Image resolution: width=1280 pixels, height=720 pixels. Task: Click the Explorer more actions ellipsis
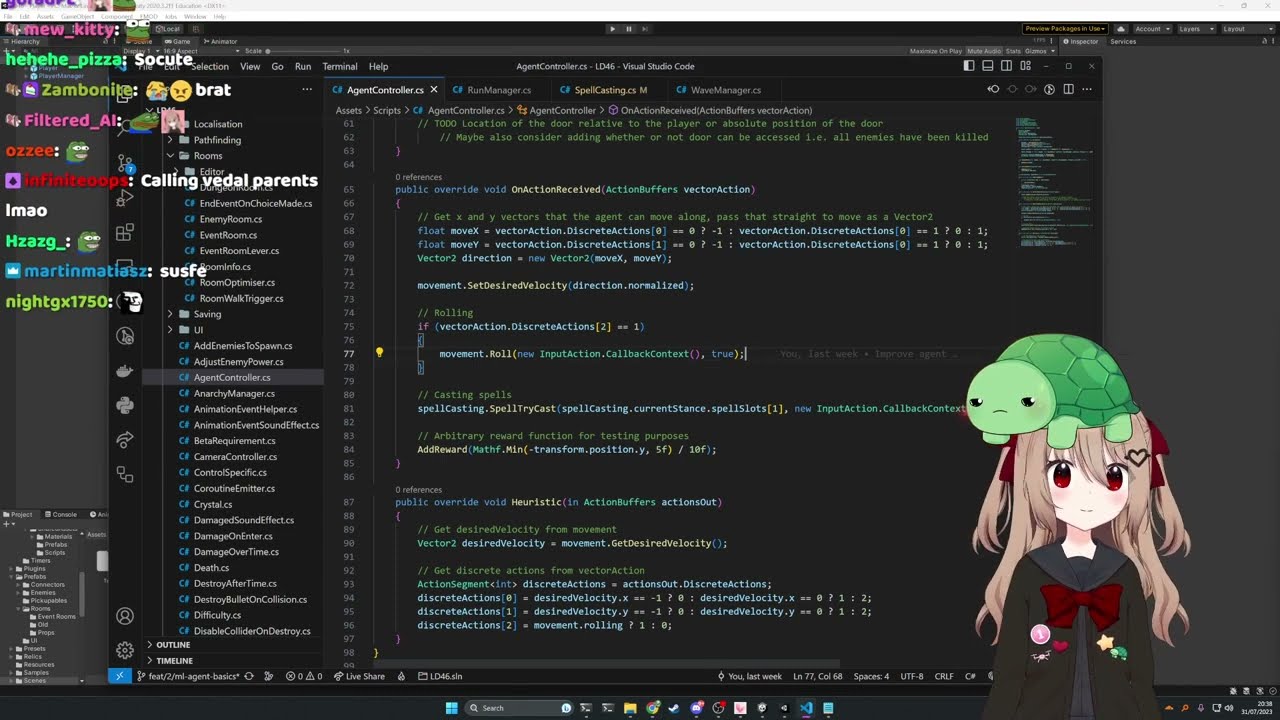click(307, 90)
